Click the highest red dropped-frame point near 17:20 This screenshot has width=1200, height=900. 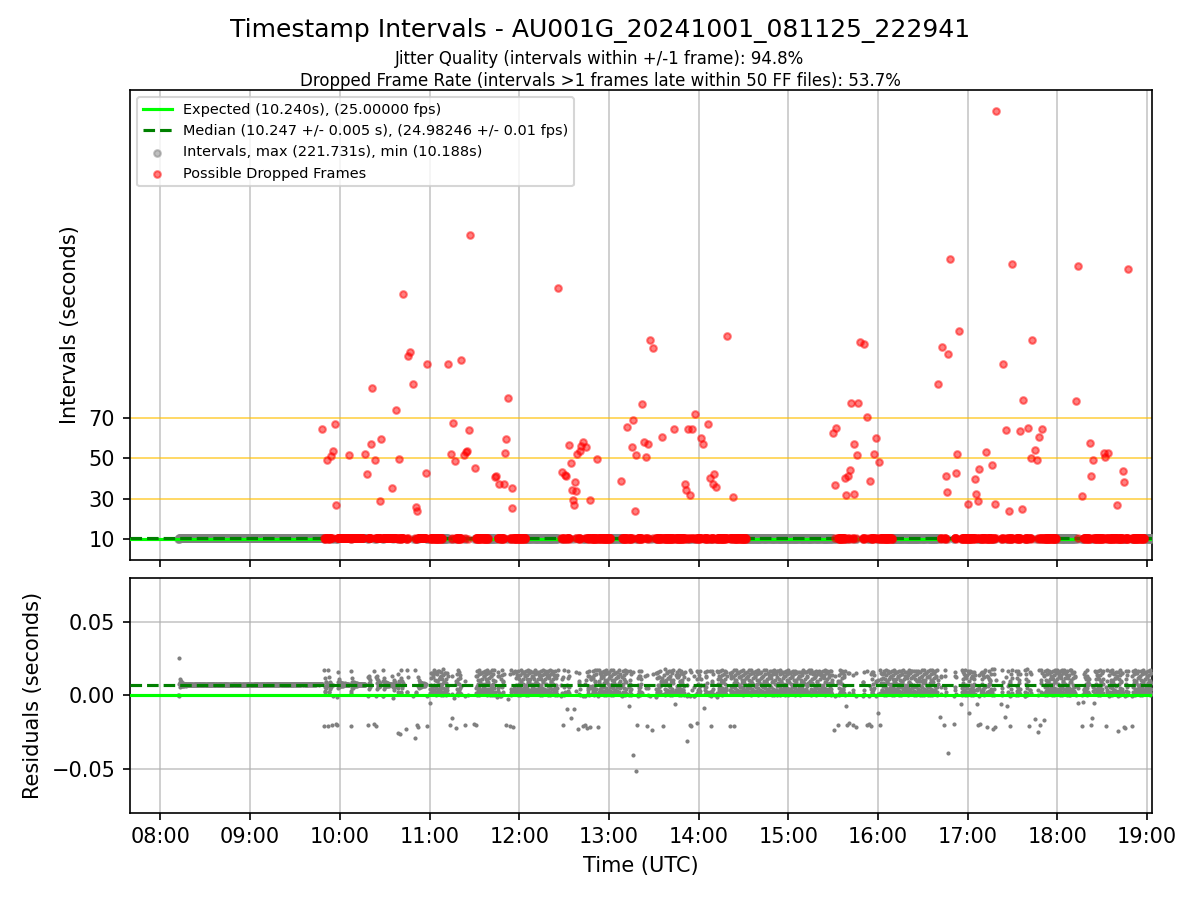[996, 111]
